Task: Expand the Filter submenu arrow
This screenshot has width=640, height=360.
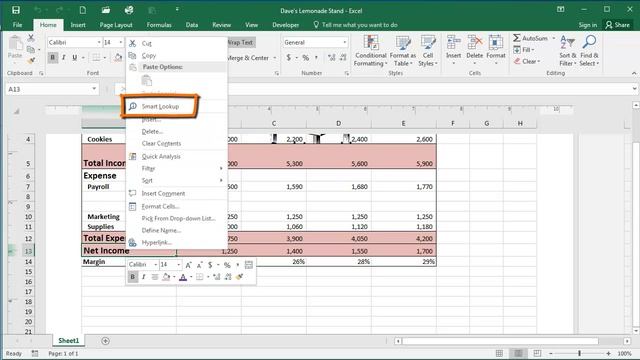Action: coord(221,169)
